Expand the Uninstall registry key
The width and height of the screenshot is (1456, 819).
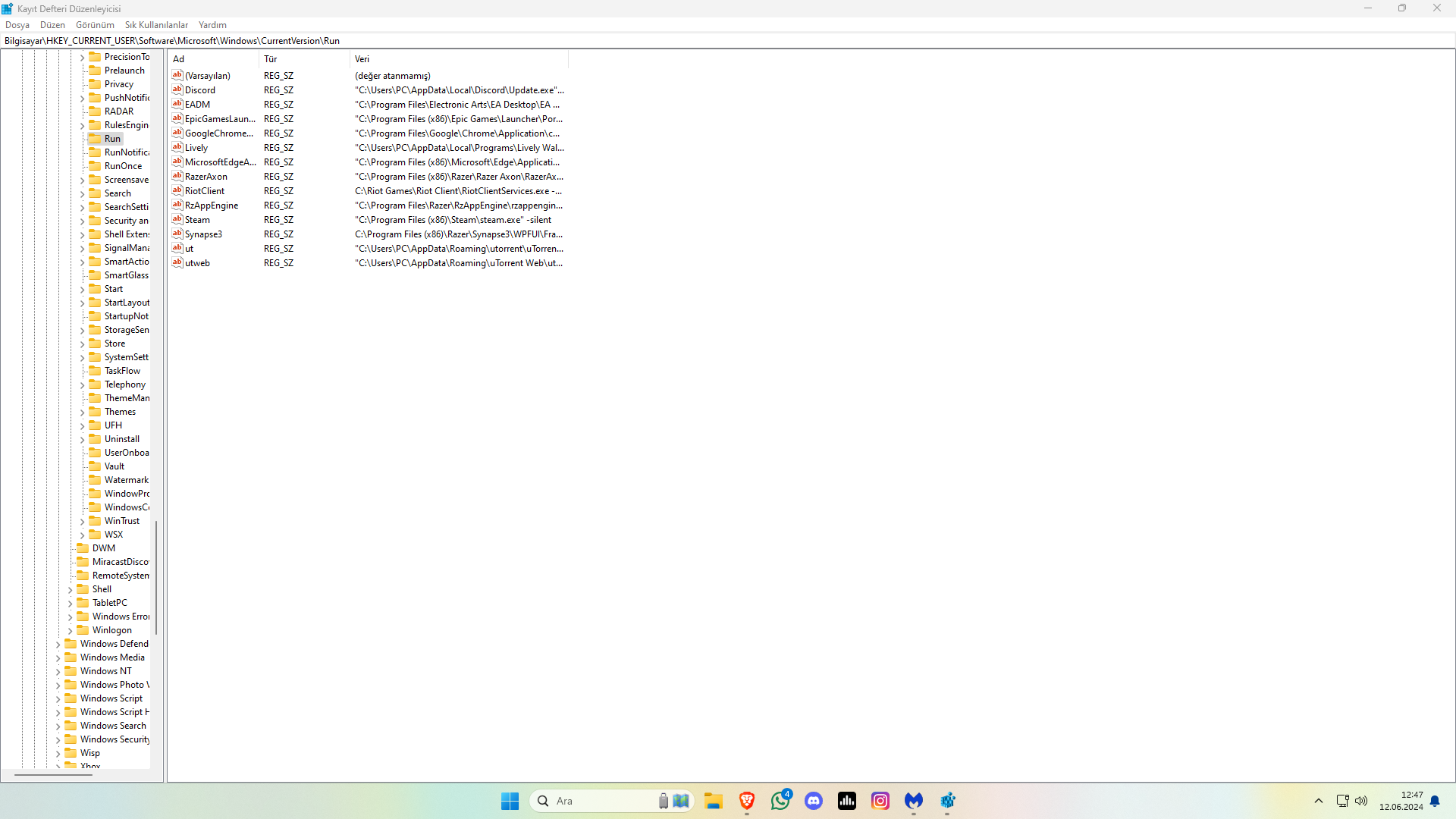coord(83,440)
